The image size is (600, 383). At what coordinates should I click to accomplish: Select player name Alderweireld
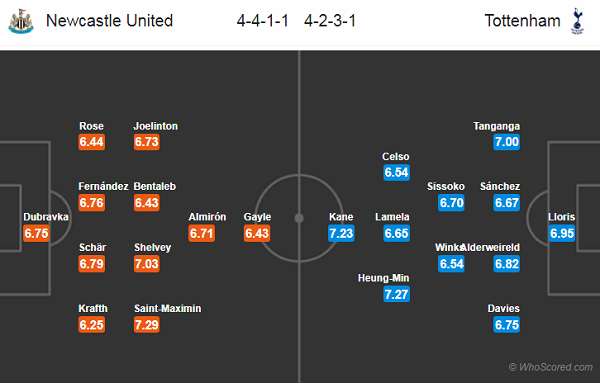pyautogui.click(x=490, y=248)
